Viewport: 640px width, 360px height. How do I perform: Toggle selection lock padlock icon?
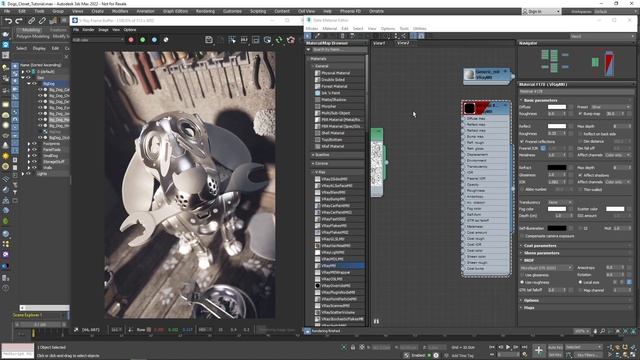353,347
